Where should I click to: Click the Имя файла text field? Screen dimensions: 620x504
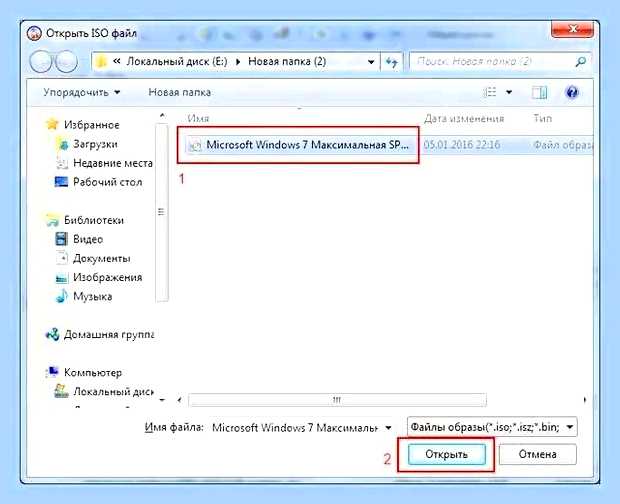click(x=295, y=427)
